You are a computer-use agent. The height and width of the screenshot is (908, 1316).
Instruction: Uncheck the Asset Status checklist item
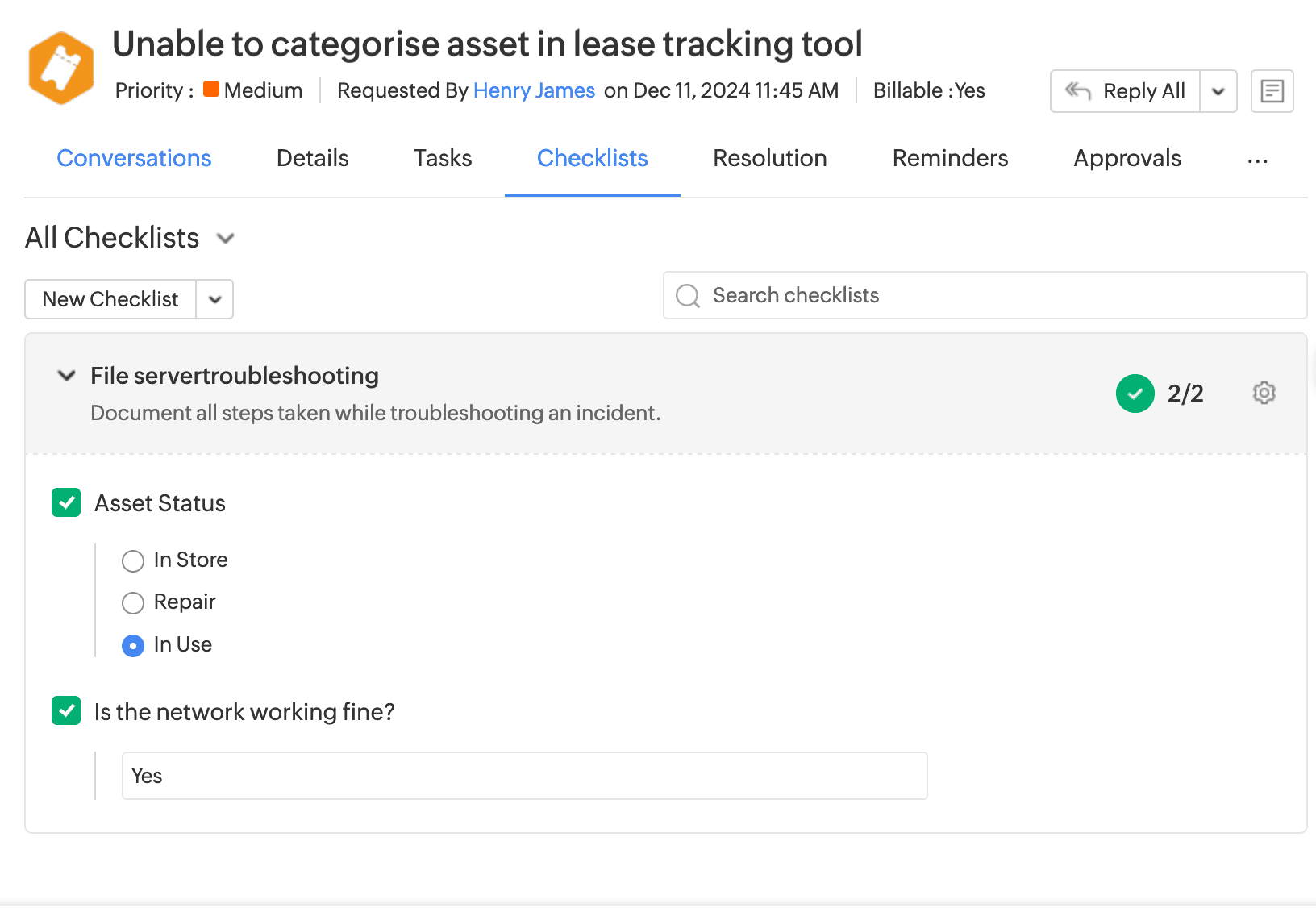66,502
